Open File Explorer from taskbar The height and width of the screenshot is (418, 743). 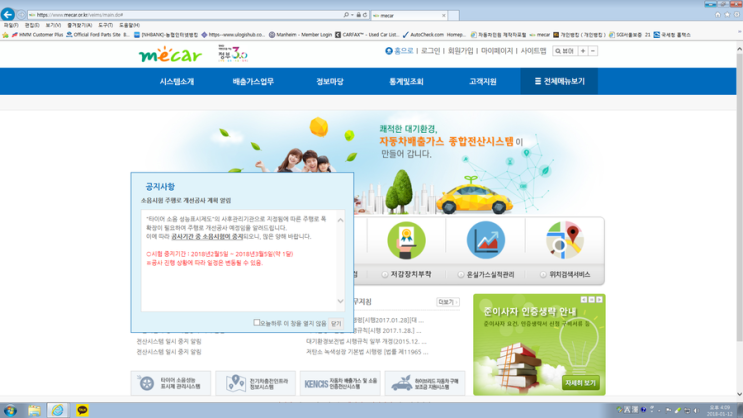(34, 410)
